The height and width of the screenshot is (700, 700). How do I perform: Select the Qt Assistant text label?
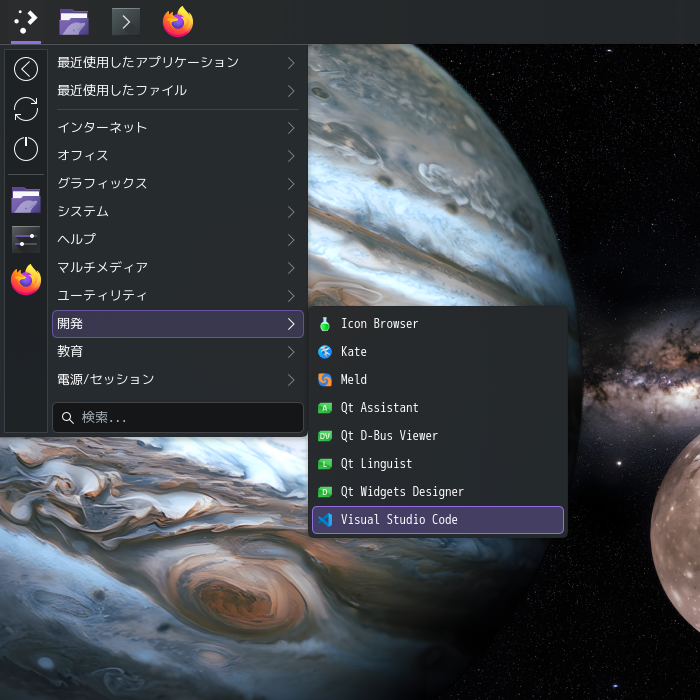[379, 408]
